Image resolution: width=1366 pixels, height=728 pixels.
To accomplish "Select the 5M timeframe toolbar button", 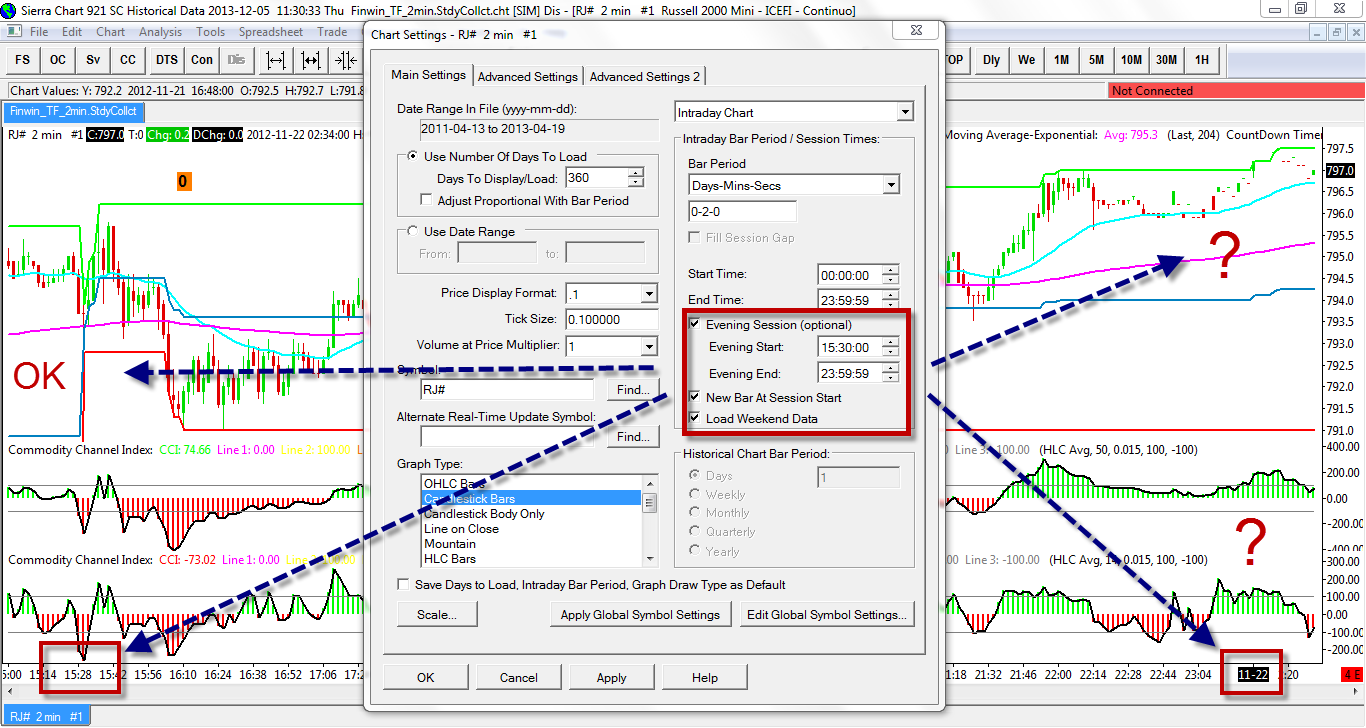I will tap(1096, 60).
